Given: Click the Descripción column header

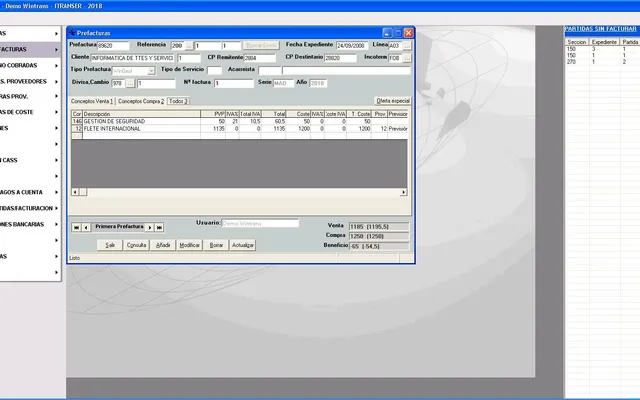Looking at the screenshot, I should (141, 114).
